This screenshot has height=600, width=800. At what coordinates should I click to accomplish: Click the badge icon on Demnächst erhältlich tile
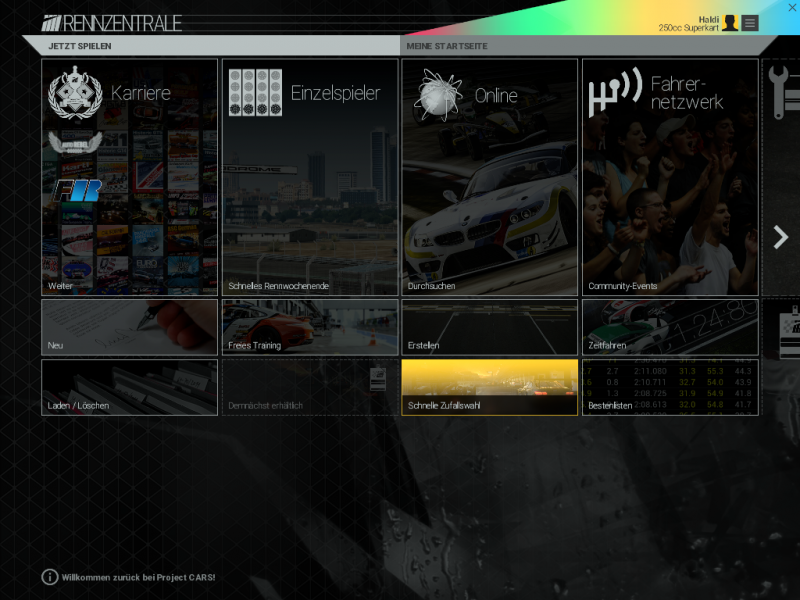(x=378, y=379)
